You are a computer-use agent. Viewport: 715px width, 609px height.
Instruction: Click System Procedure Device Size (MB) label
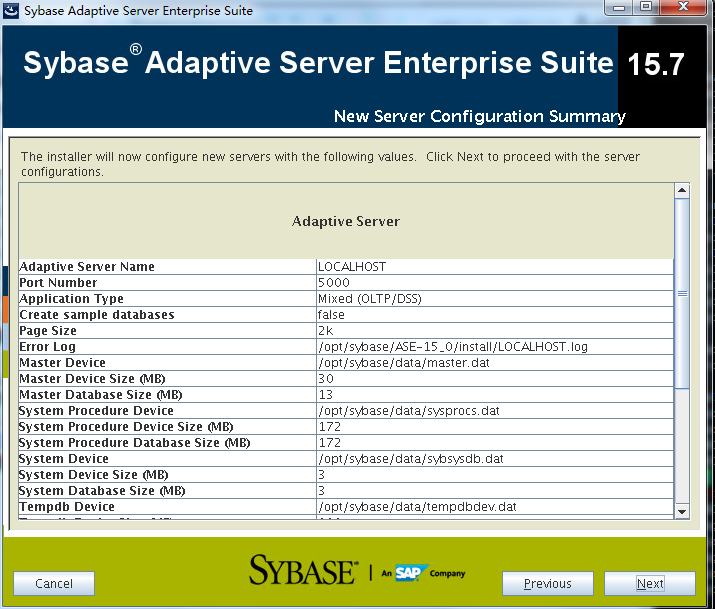coord(126,427)
